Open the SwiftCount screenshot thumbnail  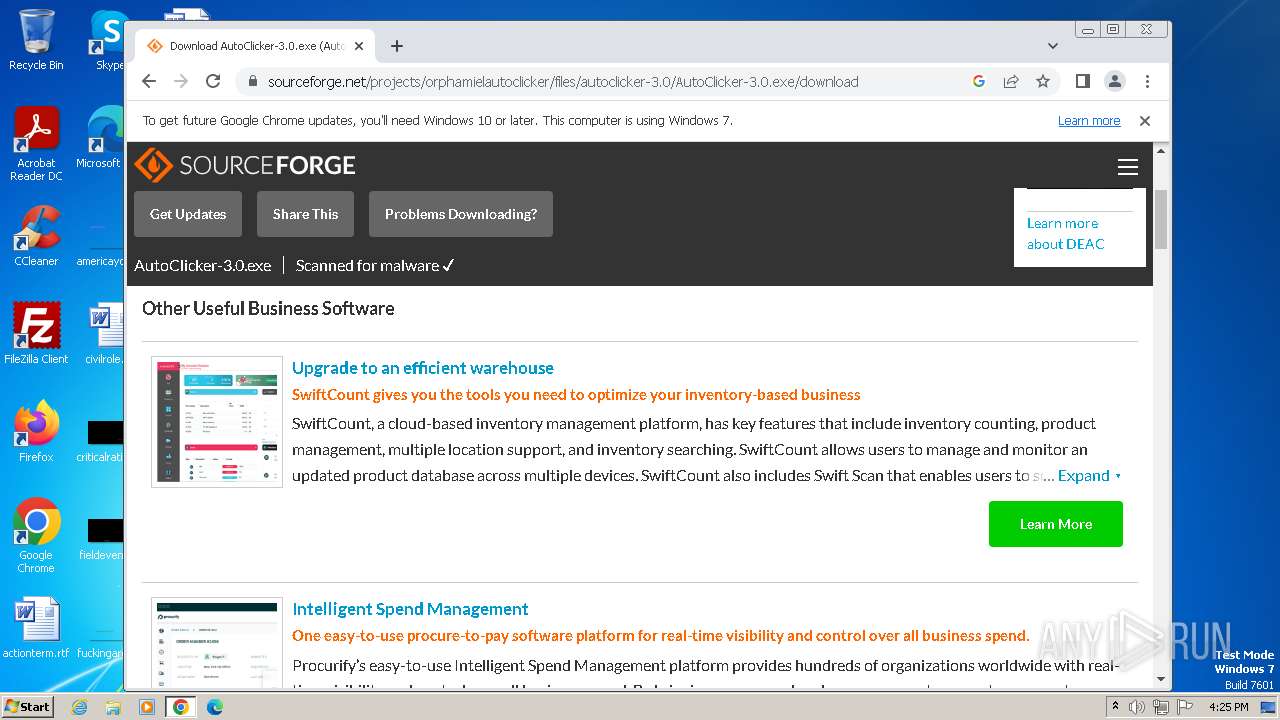[x=217, y=422]
